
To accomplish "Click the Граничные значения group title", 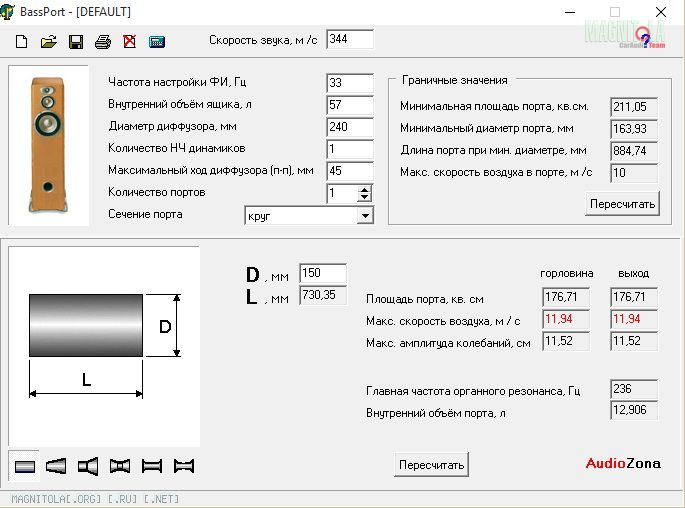I will 454,80.
